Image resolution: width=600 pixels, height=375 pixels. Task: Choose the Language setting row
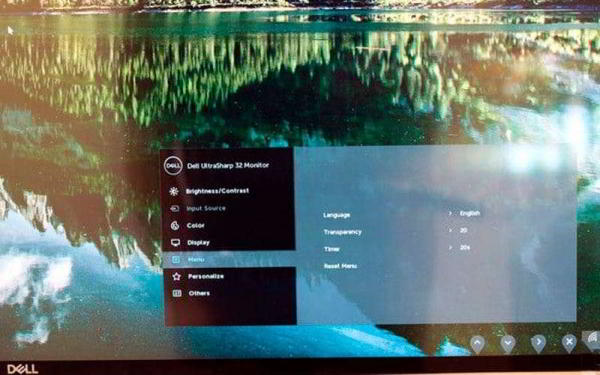coord(402,214)
